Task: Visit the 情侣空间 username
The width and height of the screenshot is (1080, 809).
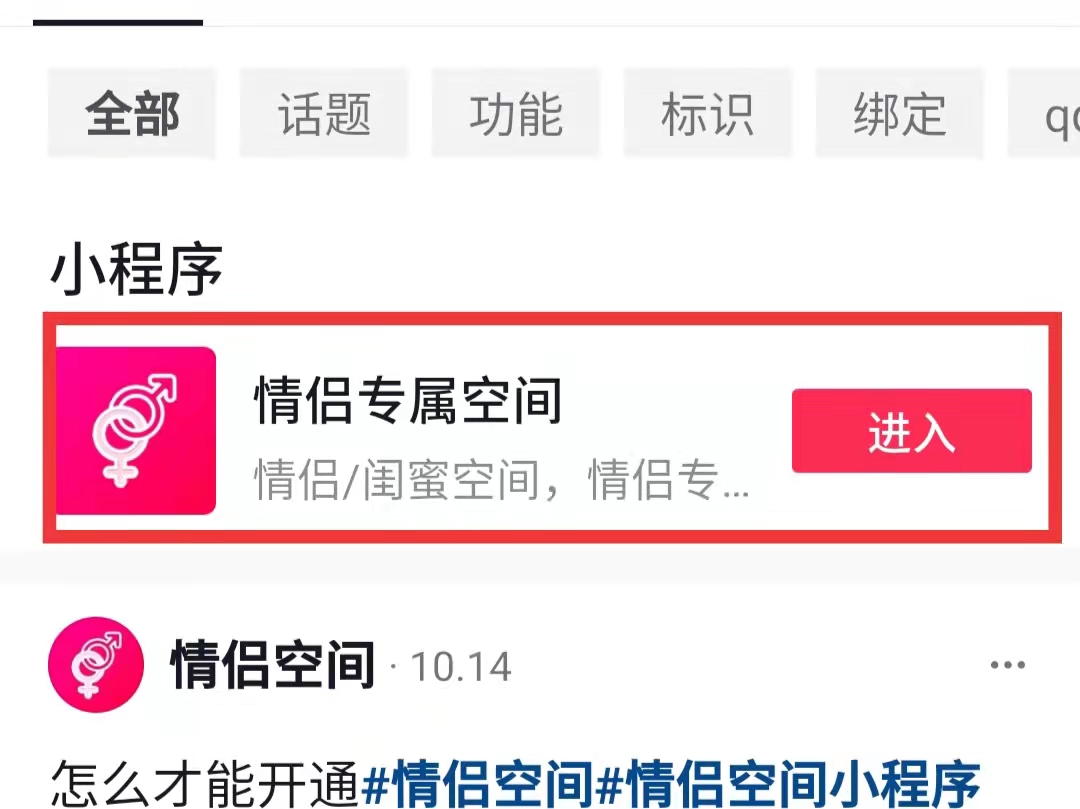Action: [x=273, y=664]
